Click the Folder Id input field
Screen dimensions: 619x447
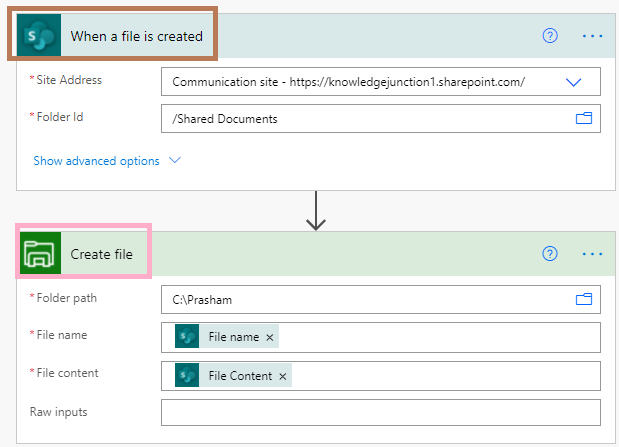coord(381,118)
